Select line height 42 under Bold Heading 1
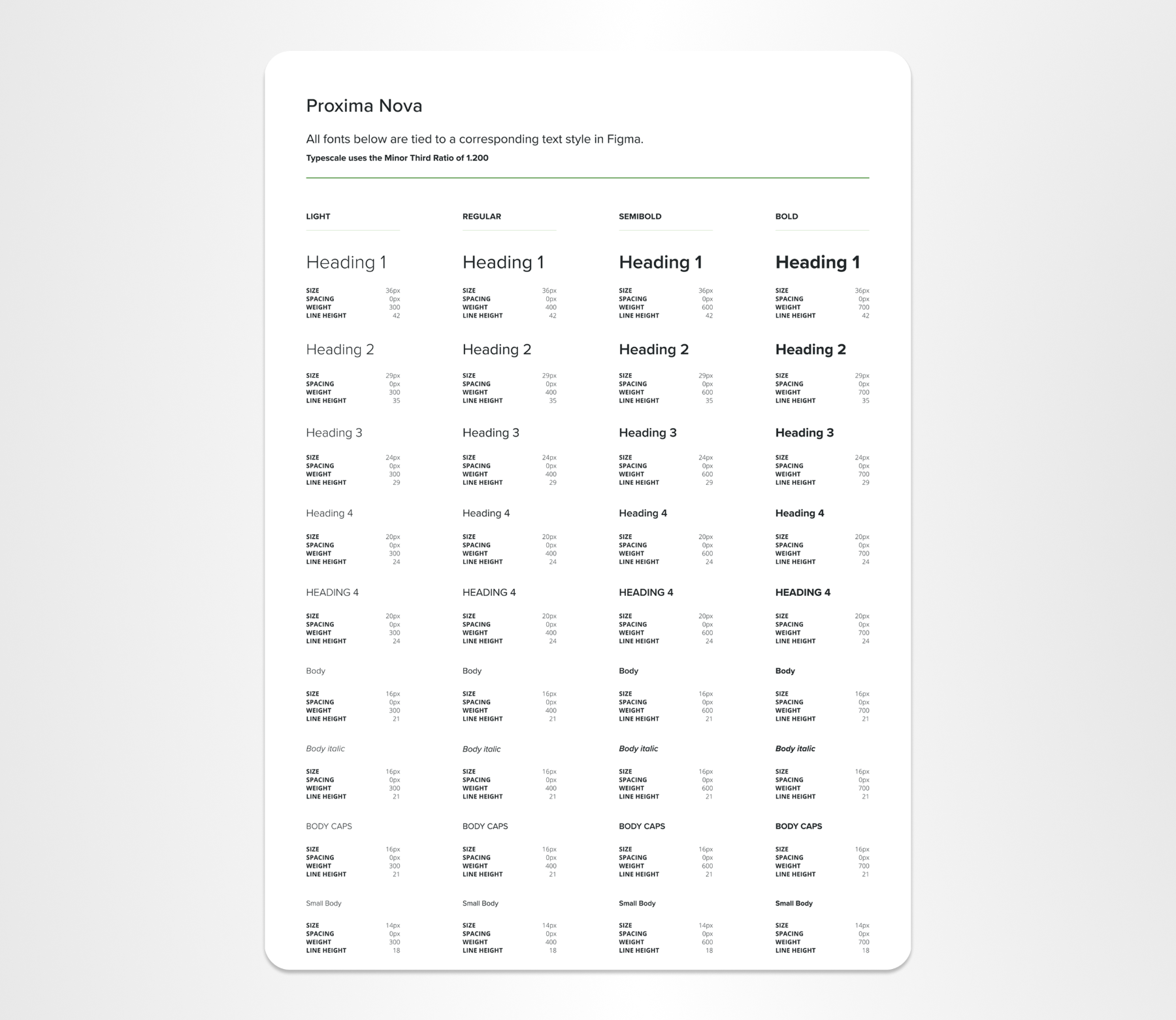This screenshot has height=1020, width=1176. pyautogui.click(x=865, y=316)
